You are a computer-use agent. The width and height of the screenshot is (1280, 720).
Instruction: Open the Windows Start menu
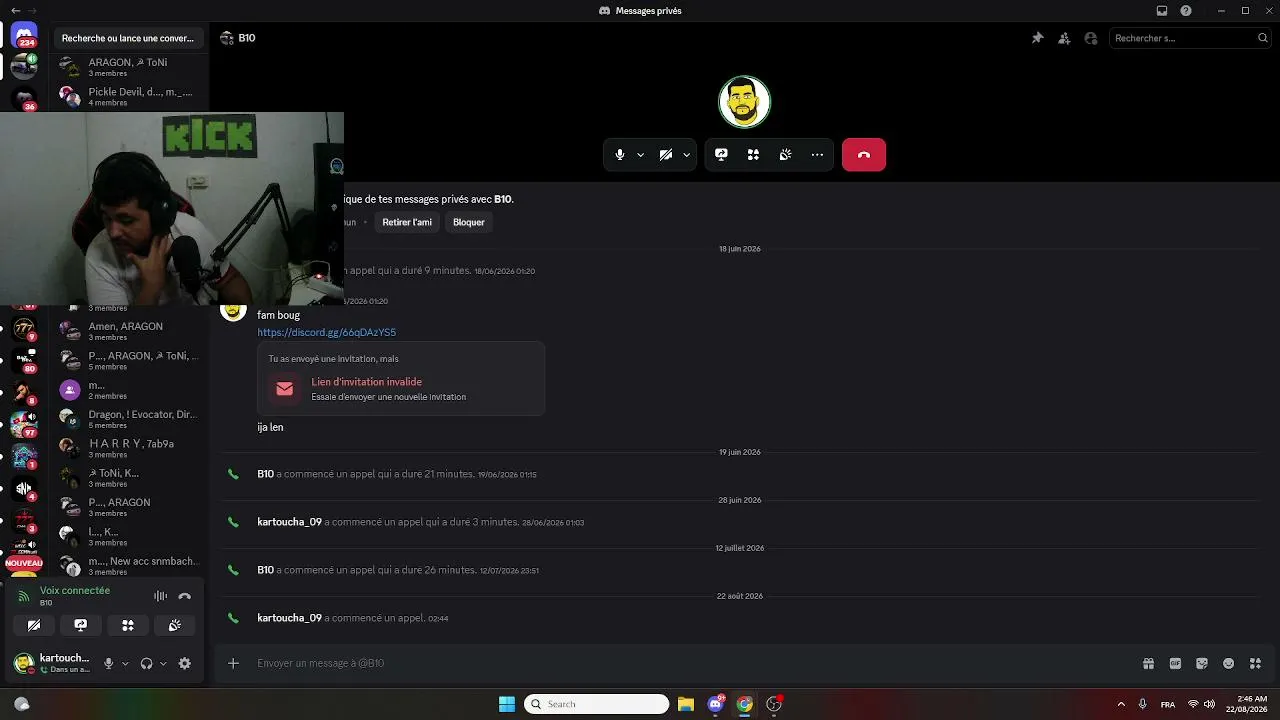coord(507,704)
